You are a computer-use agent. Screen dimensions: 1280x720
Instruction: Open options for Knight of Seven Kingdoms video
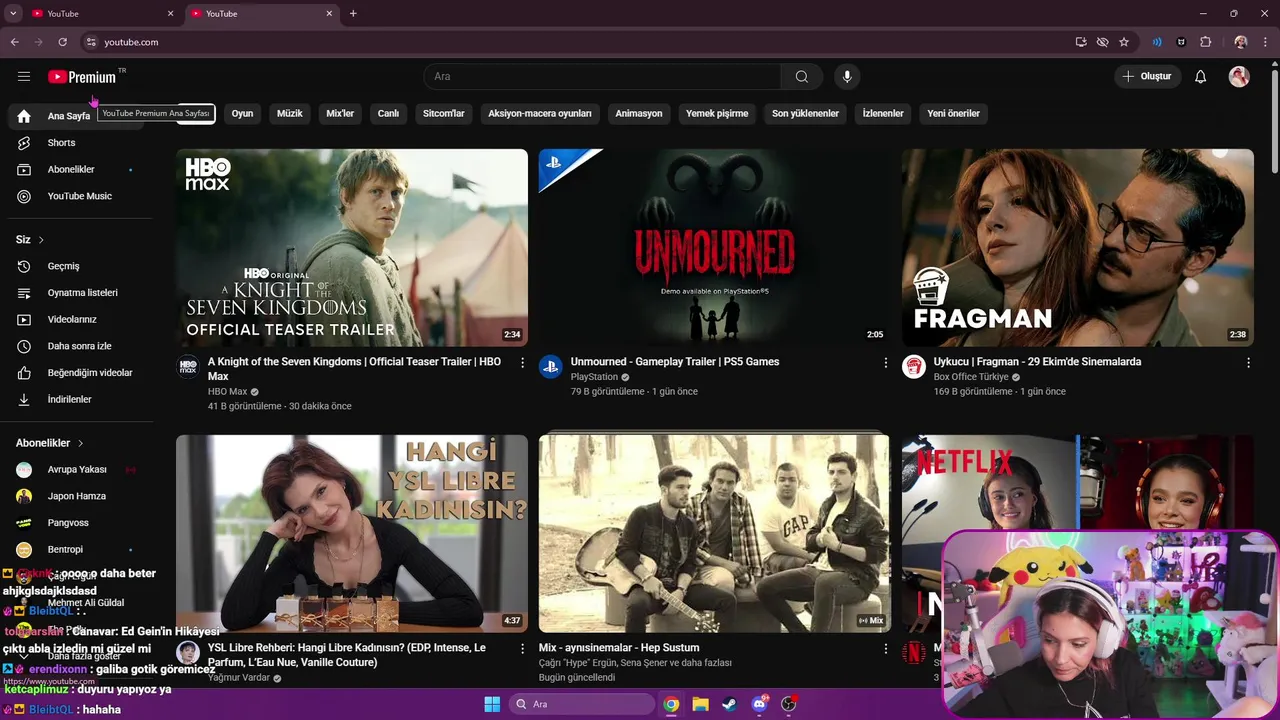click(522, 363)
